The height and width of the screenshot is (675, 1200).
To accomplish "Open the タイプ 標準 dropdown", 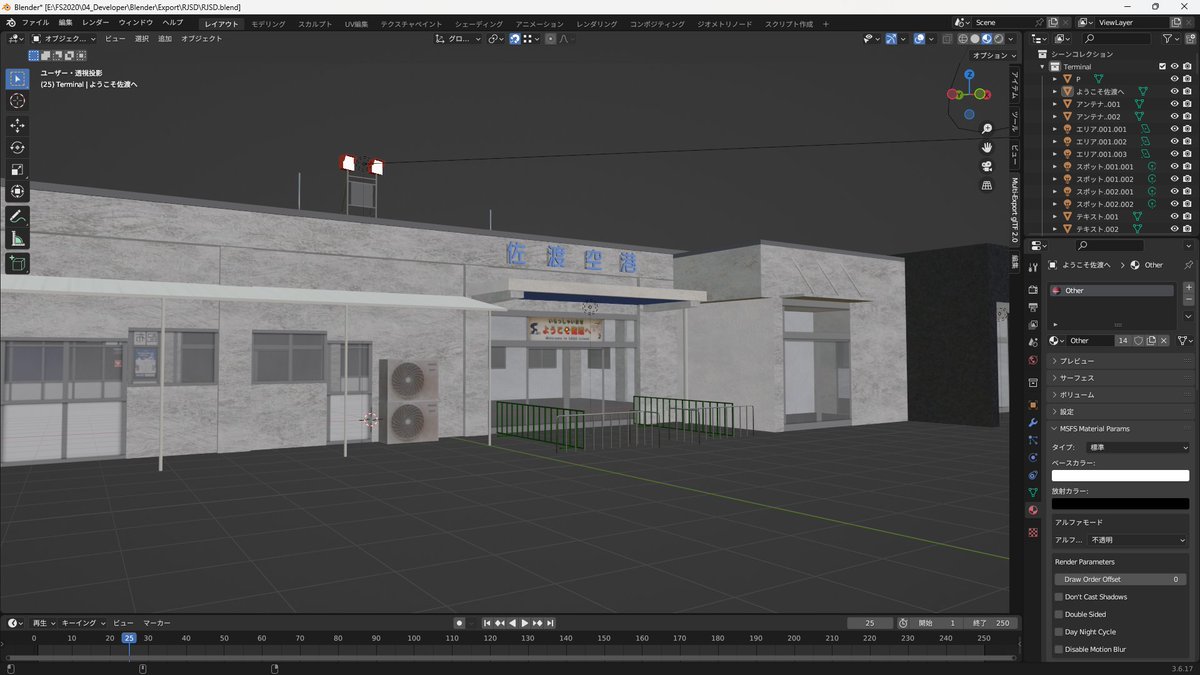I will 1138,447.
